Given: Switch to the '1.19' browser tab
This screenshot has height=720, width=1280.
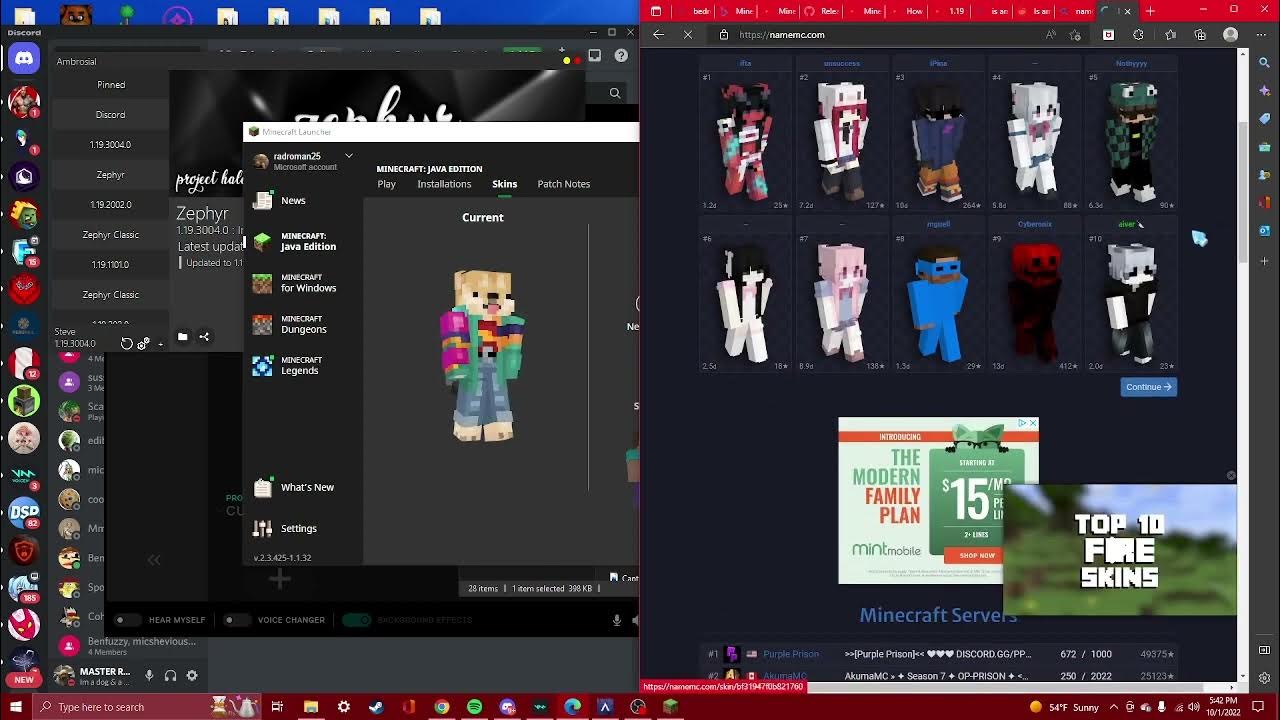Looking at the screenshot, I should coord(951,11).
